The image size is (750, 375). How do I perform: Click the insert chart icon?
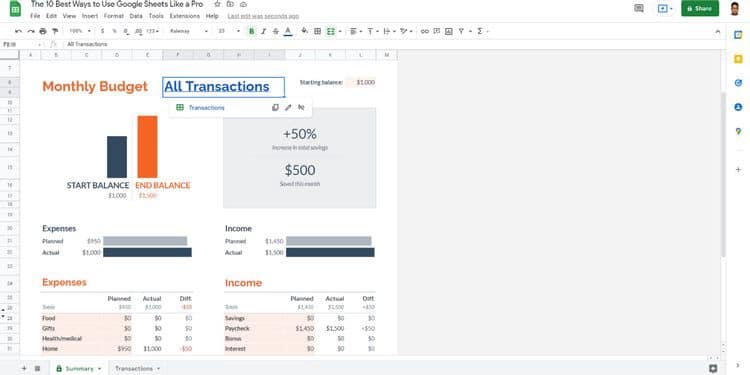click(x=449, y=31)
